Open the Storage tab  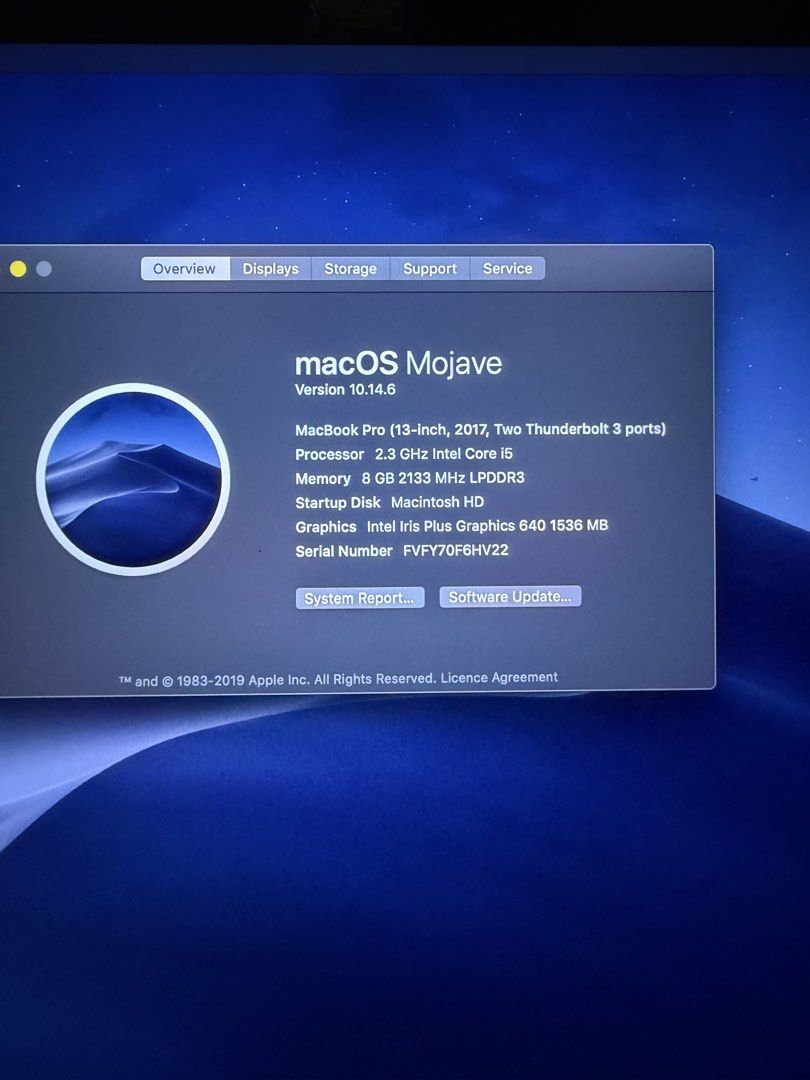click(351, 269)
